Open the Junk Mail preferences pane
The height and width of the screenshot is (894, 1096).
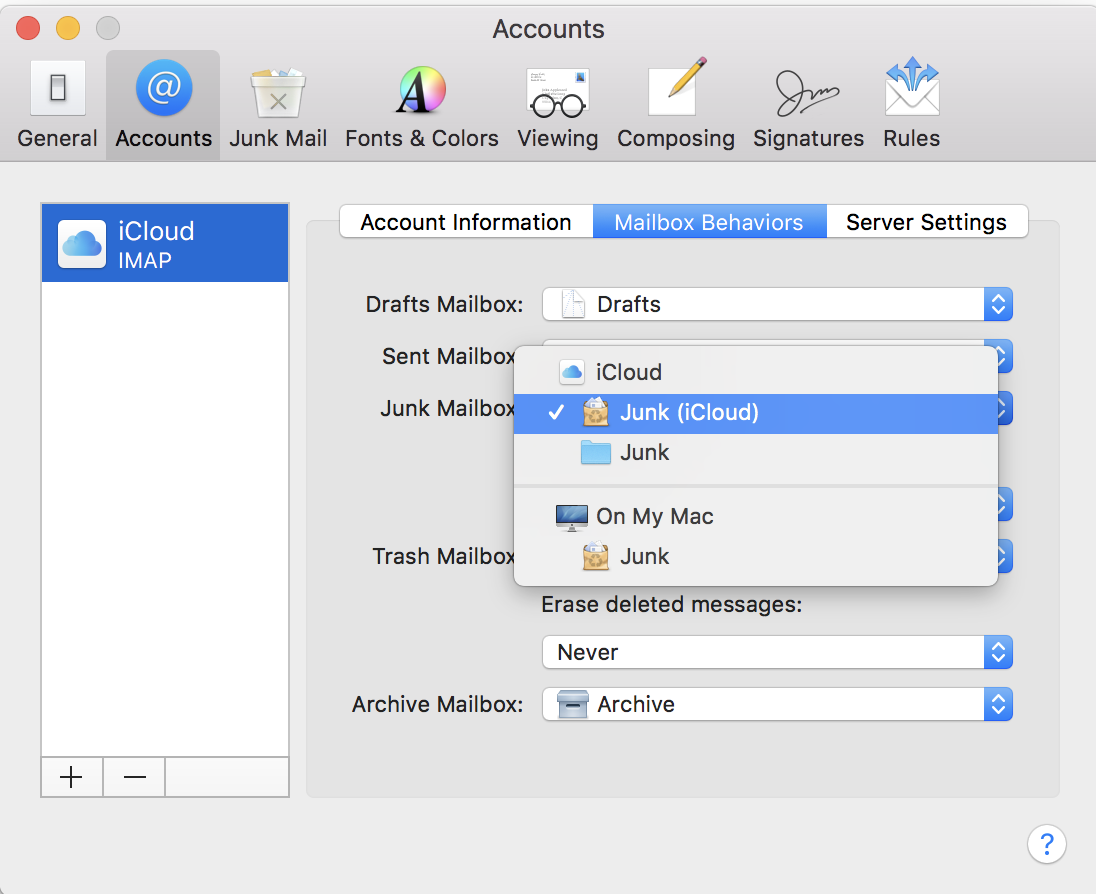click(x=277, y=105)
